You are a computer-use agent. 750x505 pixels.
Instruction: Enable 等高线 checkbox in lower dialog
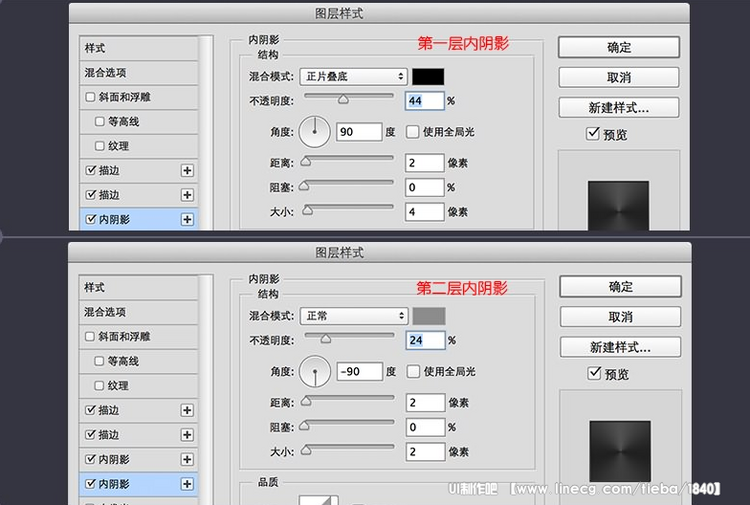point(99,361)
